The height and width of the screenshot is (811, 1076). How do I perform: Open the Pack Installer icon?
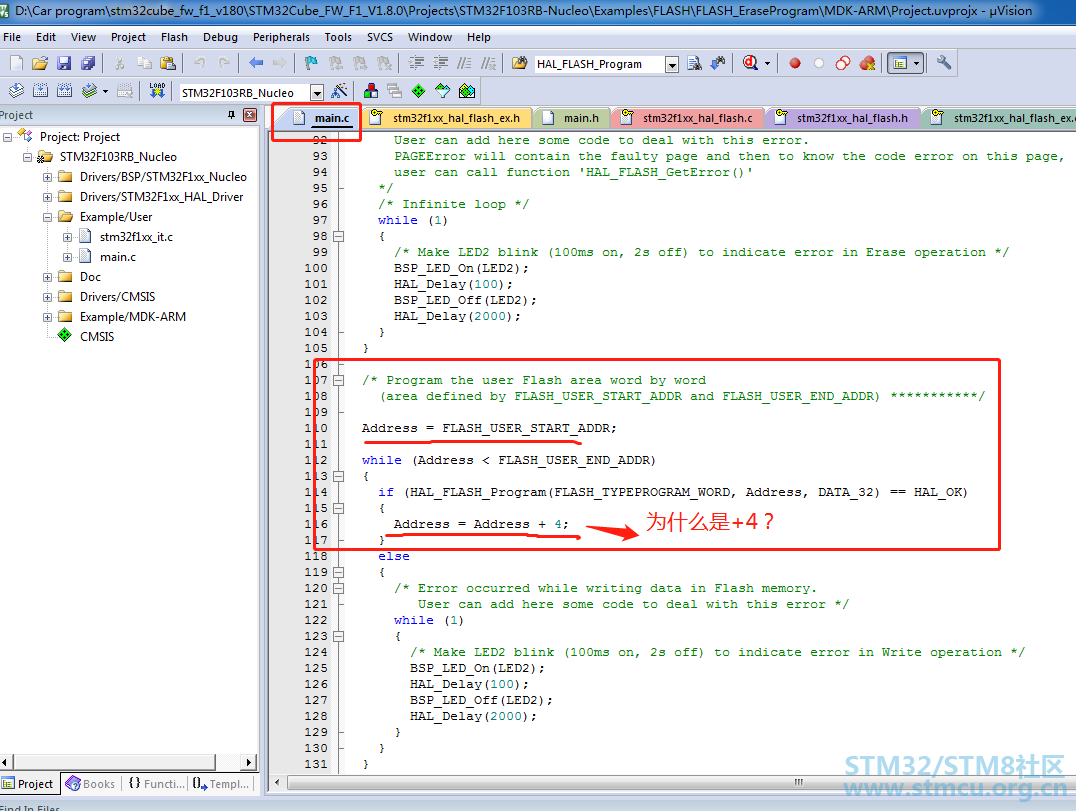coord(467,91)
